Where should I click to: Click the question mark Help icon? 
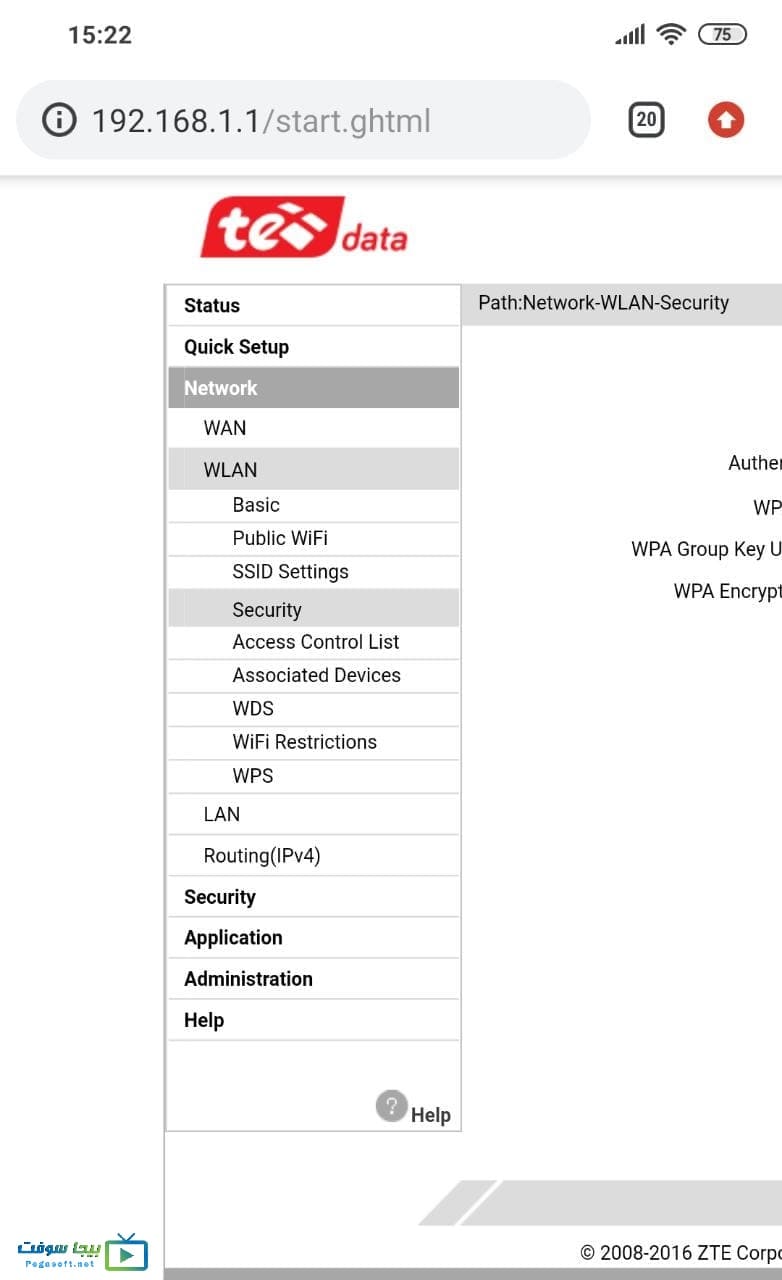click(x=391, y=1106)
